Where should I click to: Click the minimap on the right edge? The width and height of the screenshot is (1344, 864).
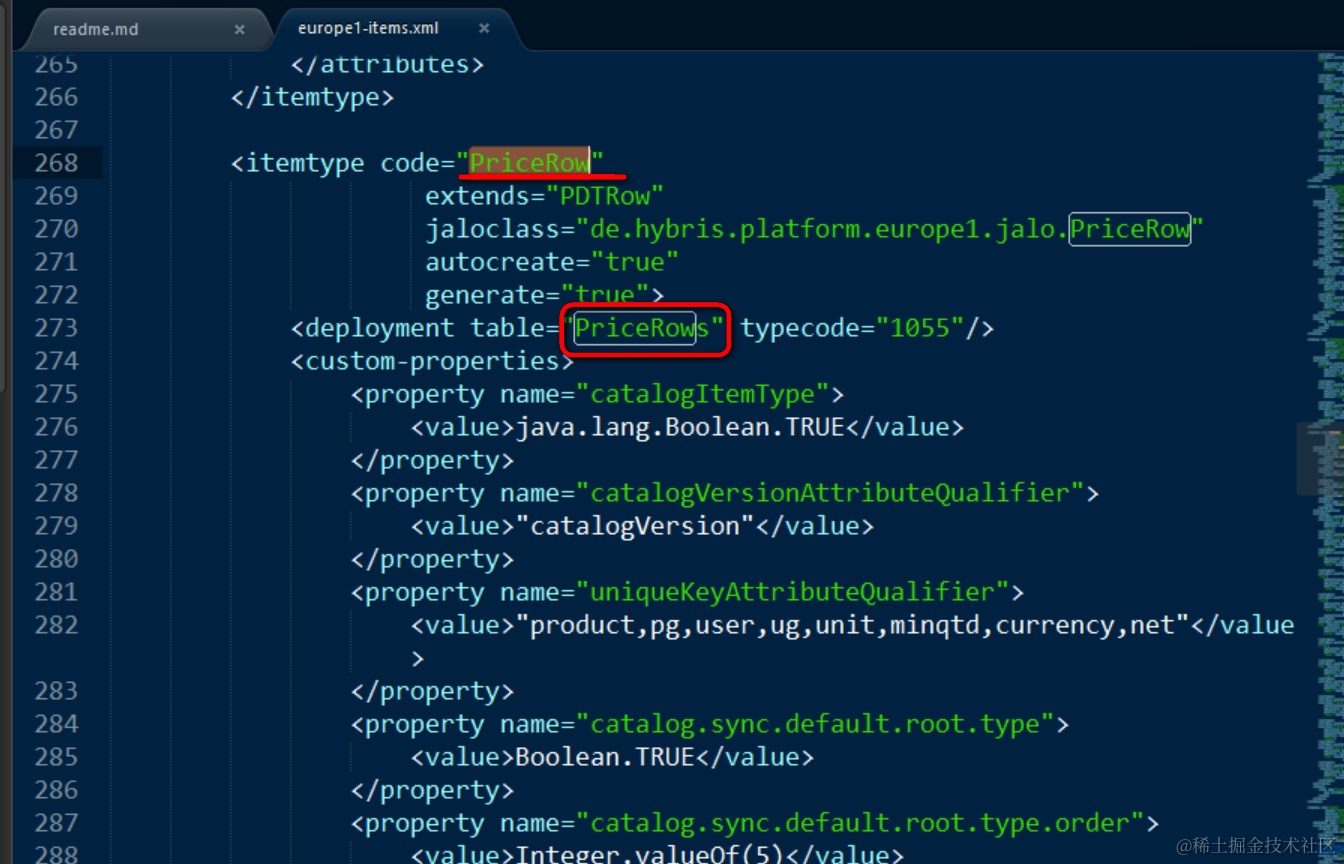1322,457
